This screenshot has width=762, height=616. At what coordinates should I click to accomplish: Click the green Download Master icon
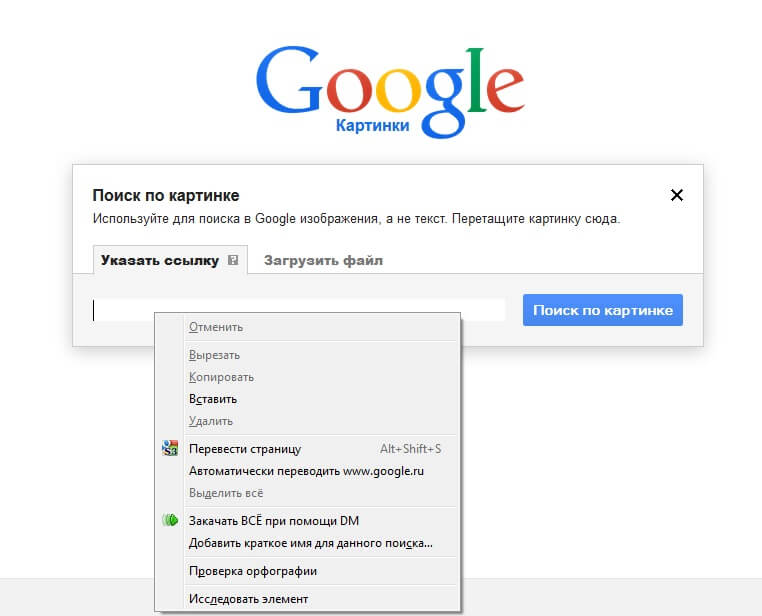click(170, 520)
